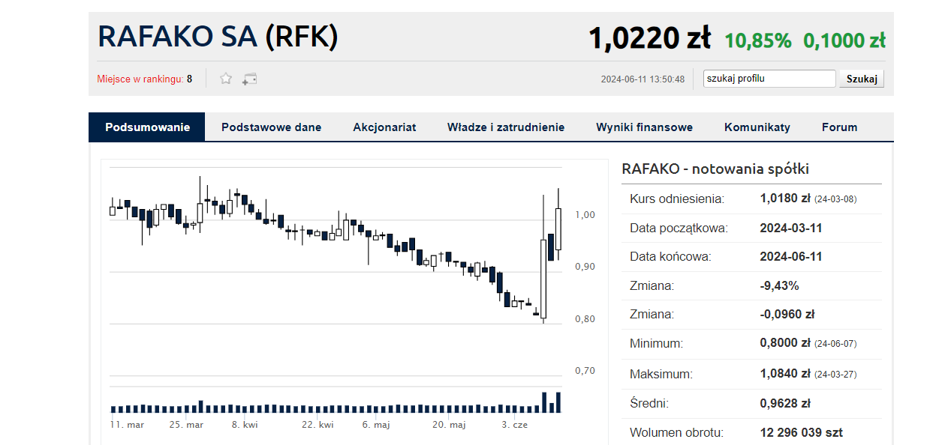Click the minimum value 0,8000 zł
Screen dimensions: 948x445
coord(785,343)
